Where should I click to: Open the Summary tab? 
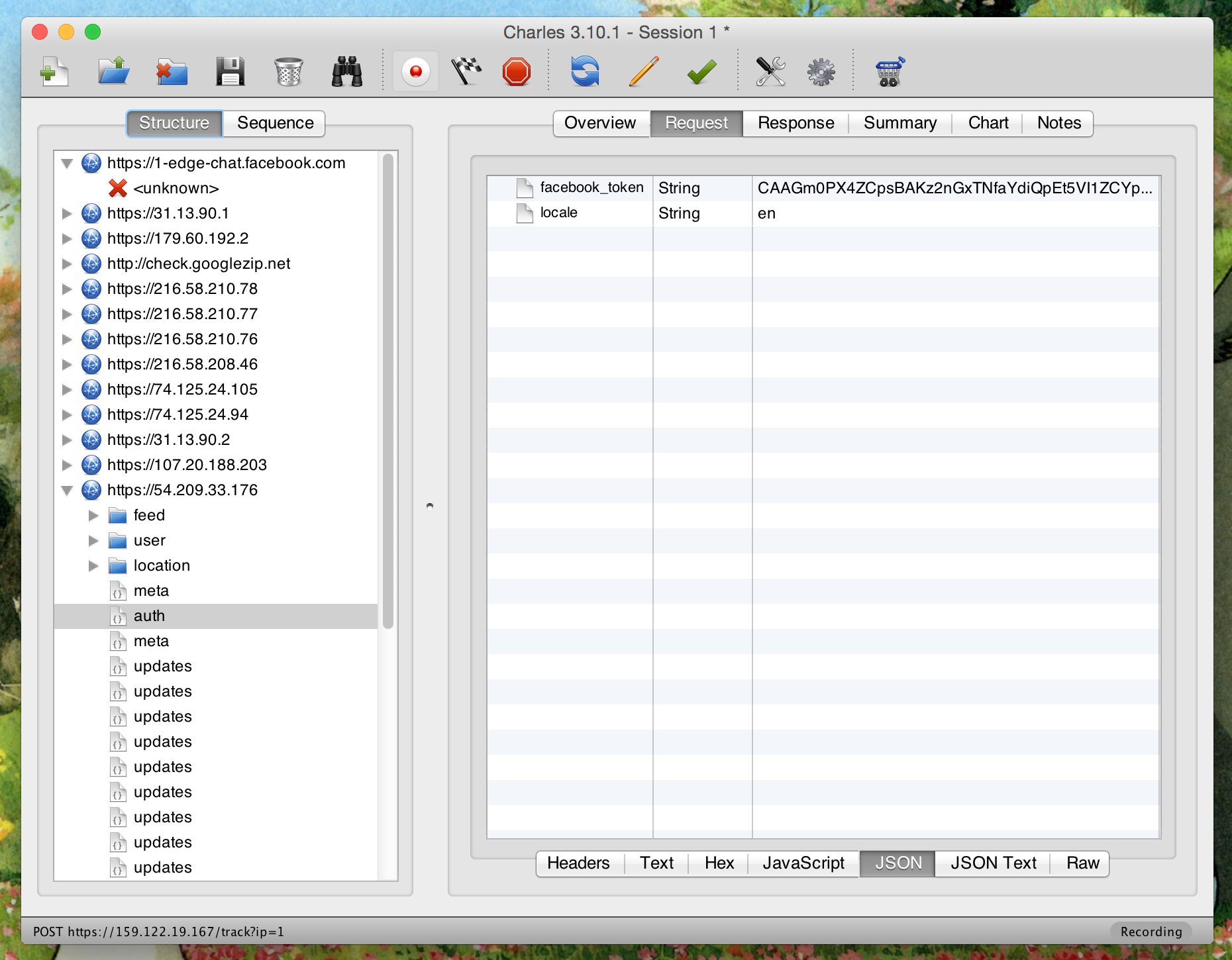900,123
